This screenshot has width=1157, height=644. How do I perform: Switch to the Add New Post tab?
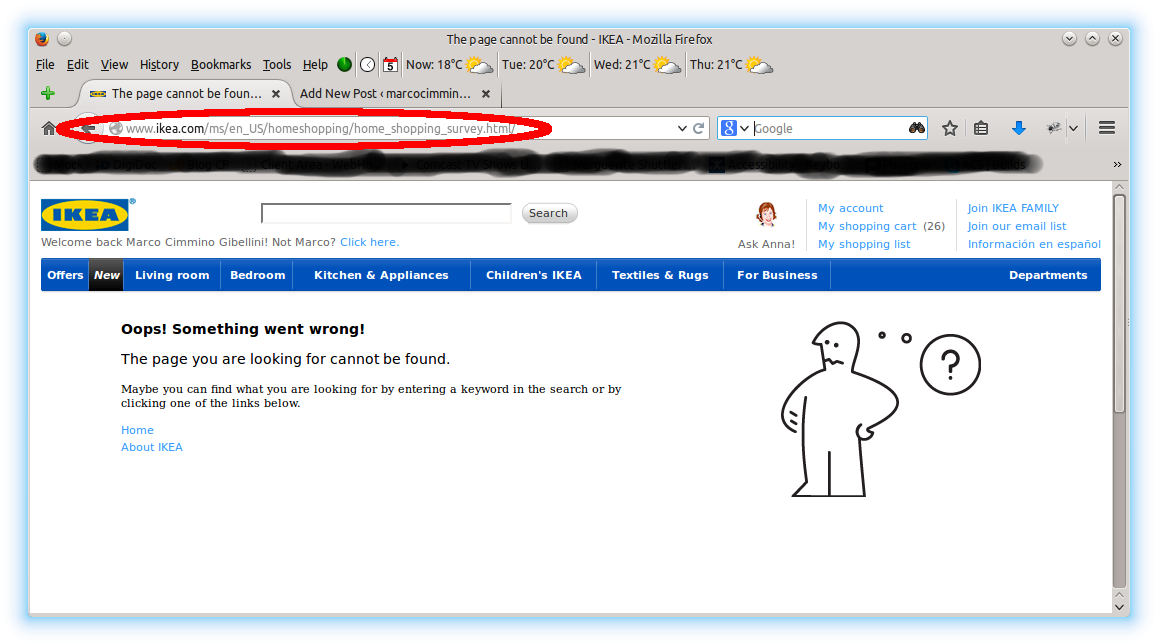pos(385,93)
